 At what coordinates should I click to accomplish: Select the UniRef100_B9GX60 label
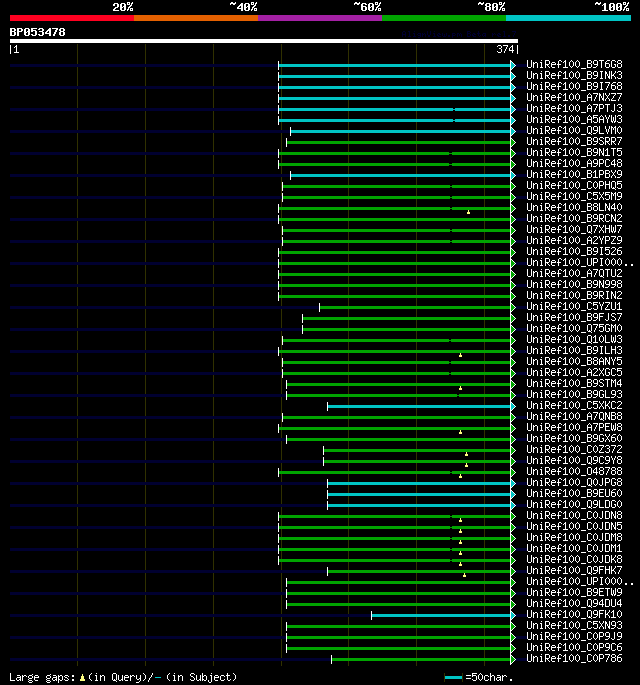tap(574, 438)
